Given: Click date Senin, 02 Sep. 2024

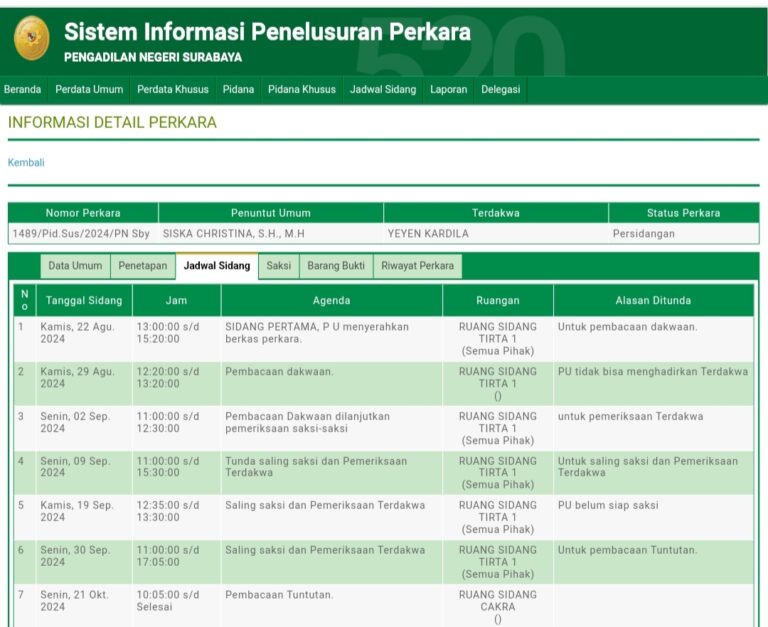Looking at the screenshot, I should tap(75, 422).
